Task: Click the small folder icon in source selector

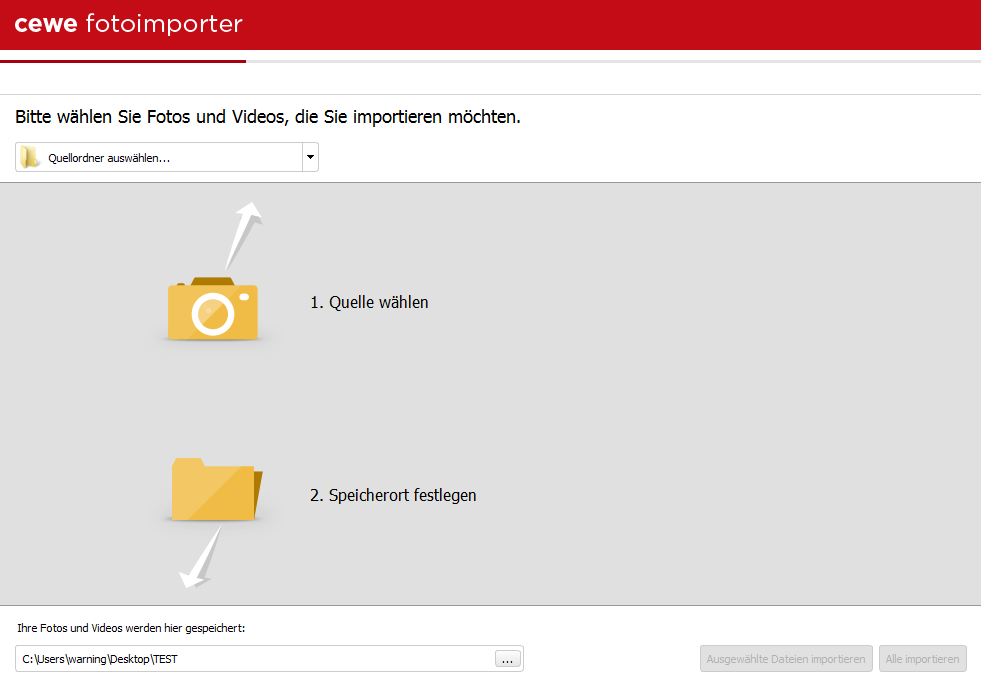Action: (x=29, y=157)
